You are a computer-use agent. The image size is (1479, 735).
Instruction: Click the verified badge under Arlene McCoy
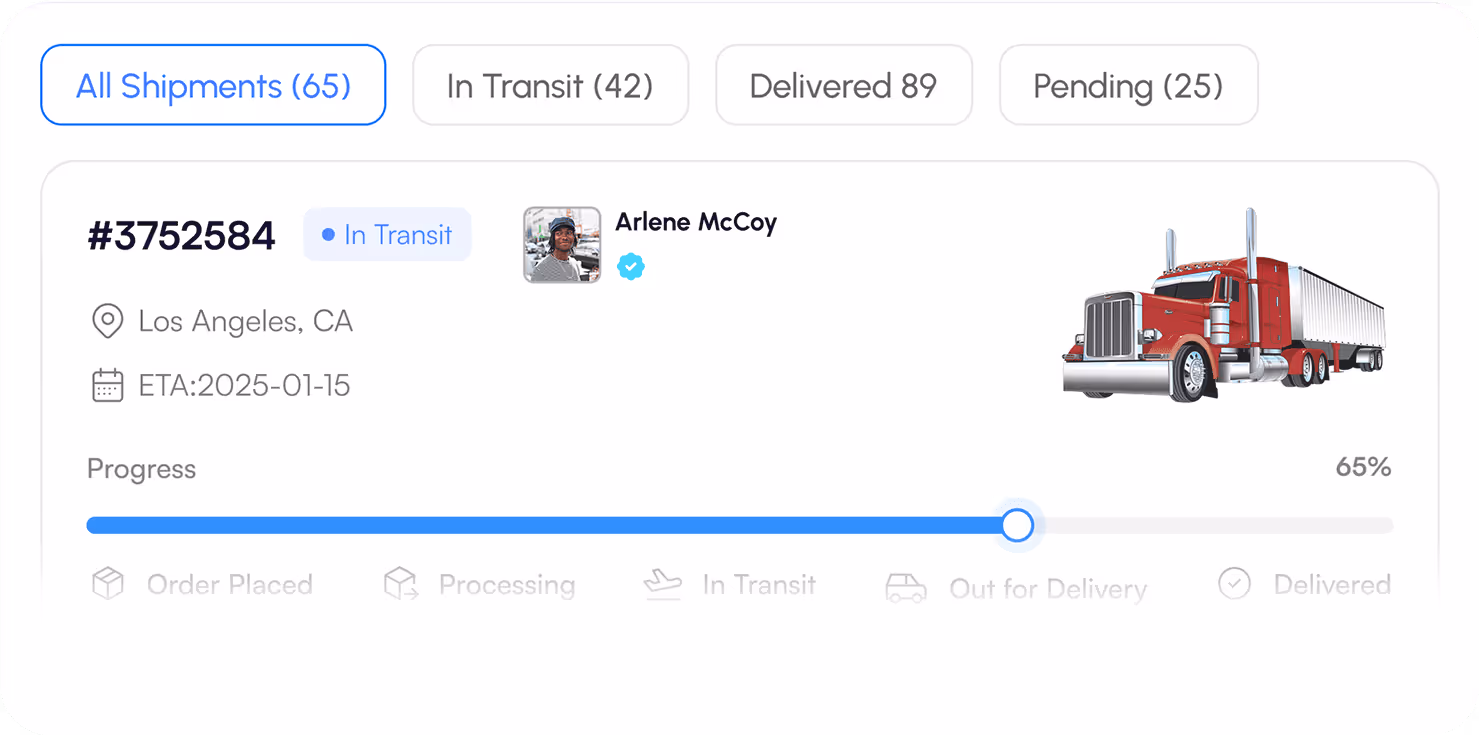630,267
